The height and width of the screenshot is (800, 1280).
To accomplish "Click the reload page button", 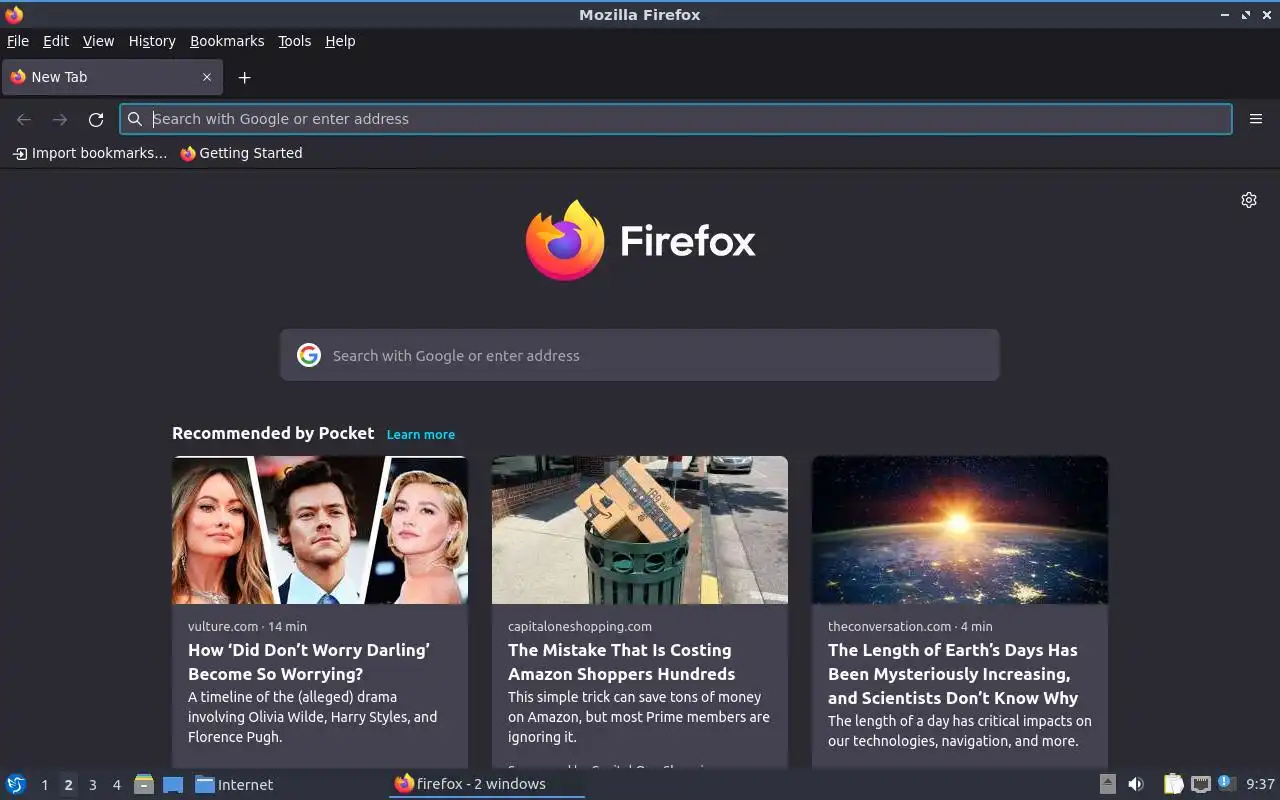I will (96, 119).
